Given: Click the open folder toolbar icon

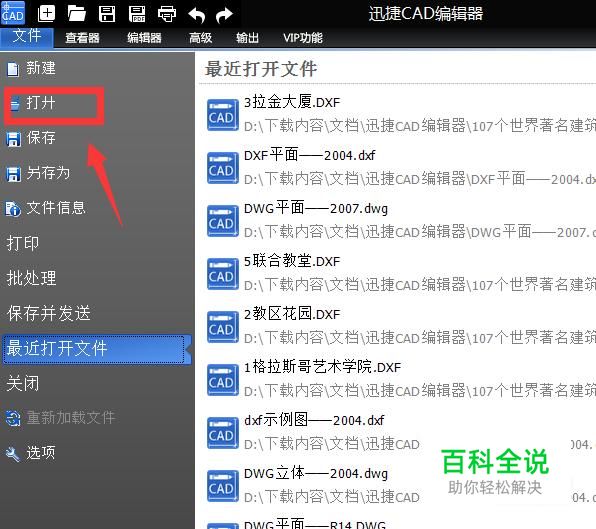Looking at the screenshot, I should [77, 13].
